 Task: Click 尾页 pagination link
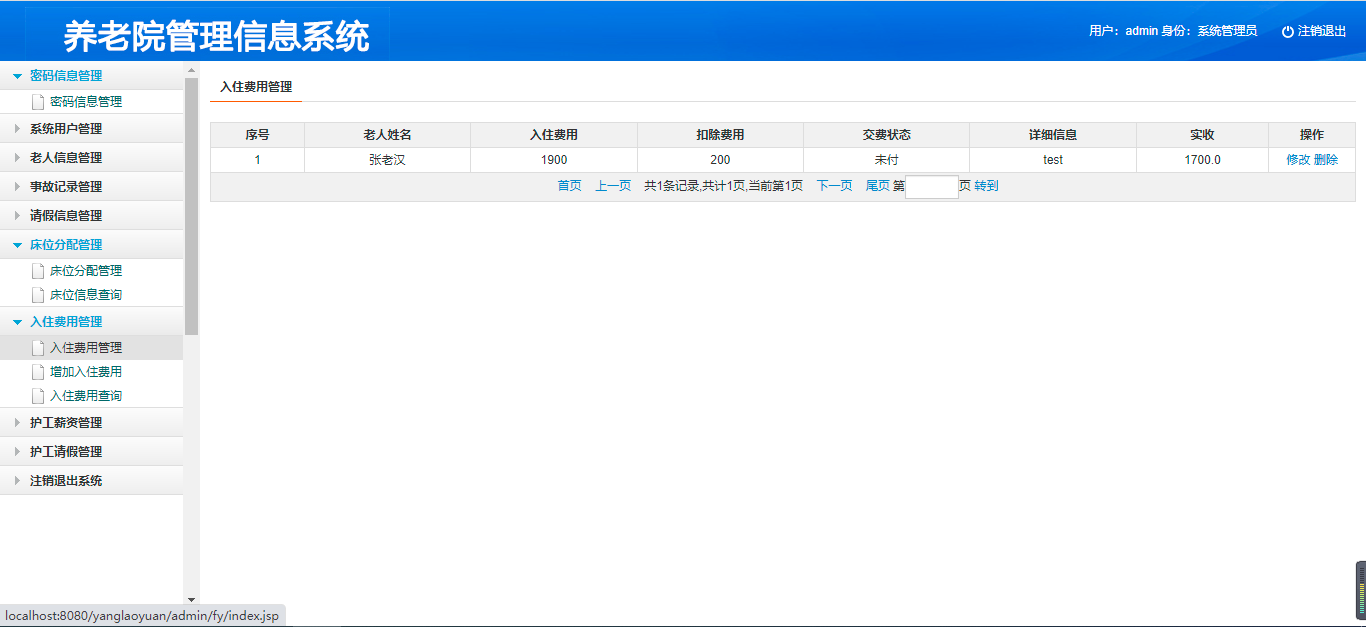pos(877,186)
